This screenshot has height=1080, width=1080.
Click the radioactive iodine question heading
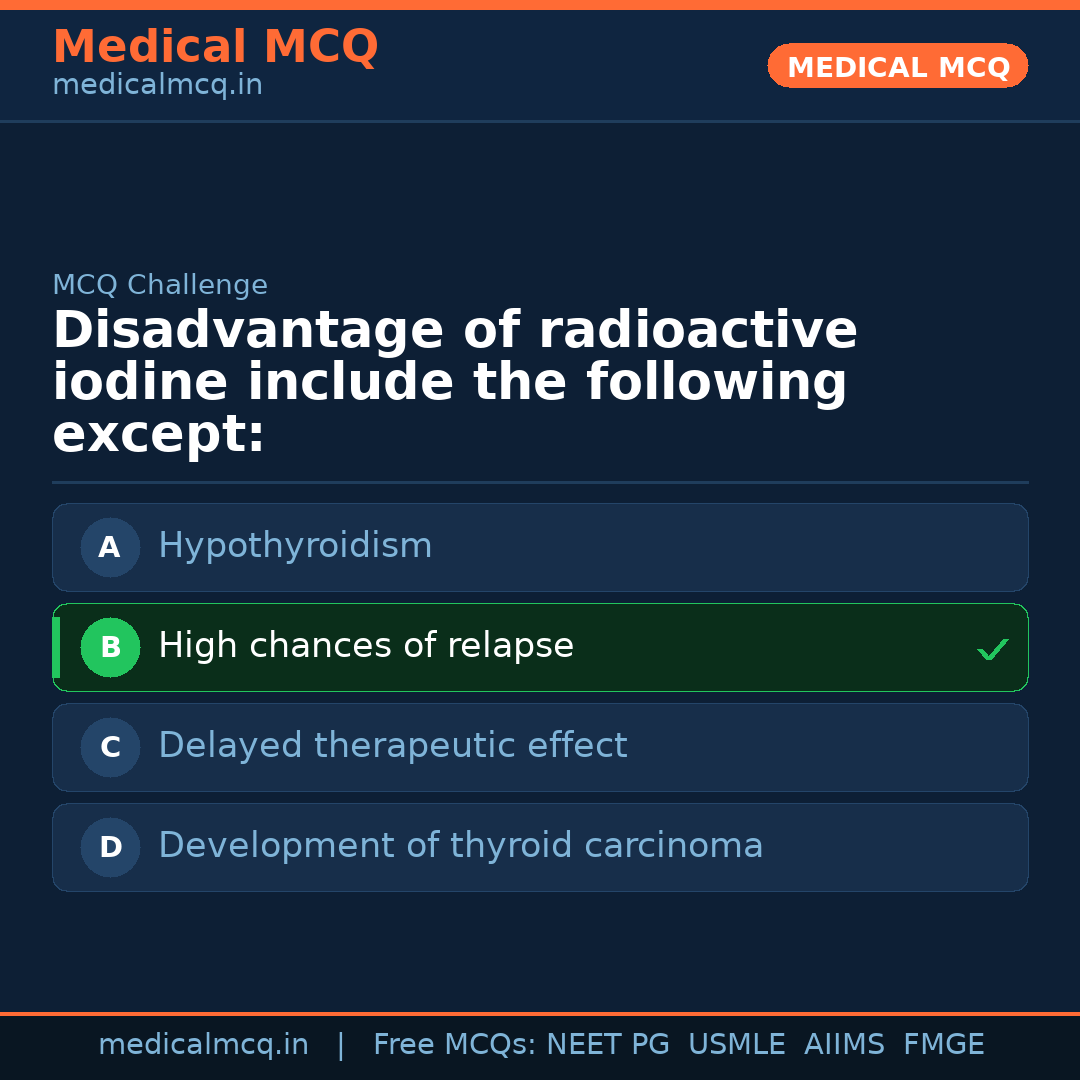coord(454,382)
